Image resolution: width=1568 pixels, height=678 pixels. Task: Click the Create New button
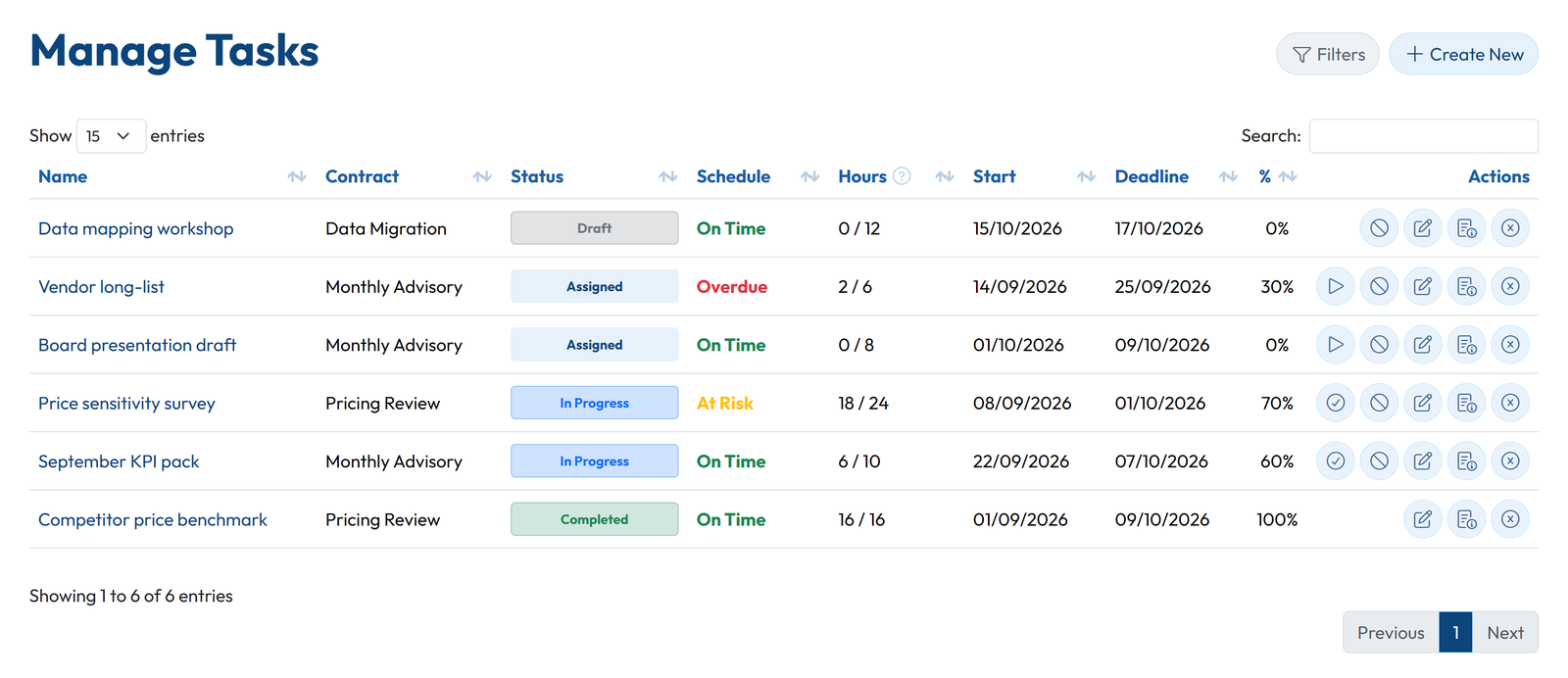coord(1464,54)
